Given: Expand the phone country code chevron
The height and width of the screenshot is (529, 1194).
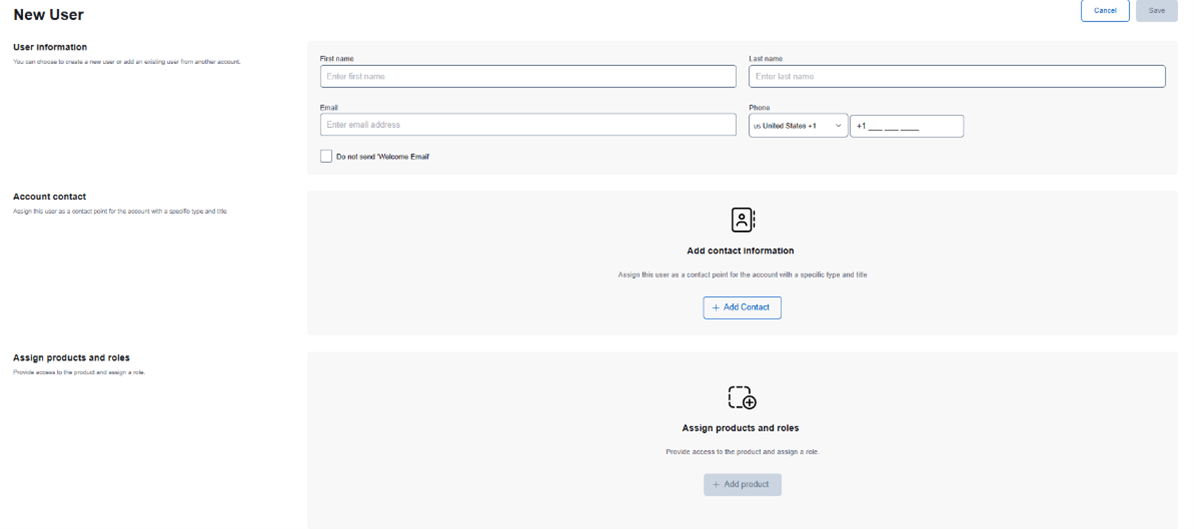Looking at the screenshot, I should (838, 126).
